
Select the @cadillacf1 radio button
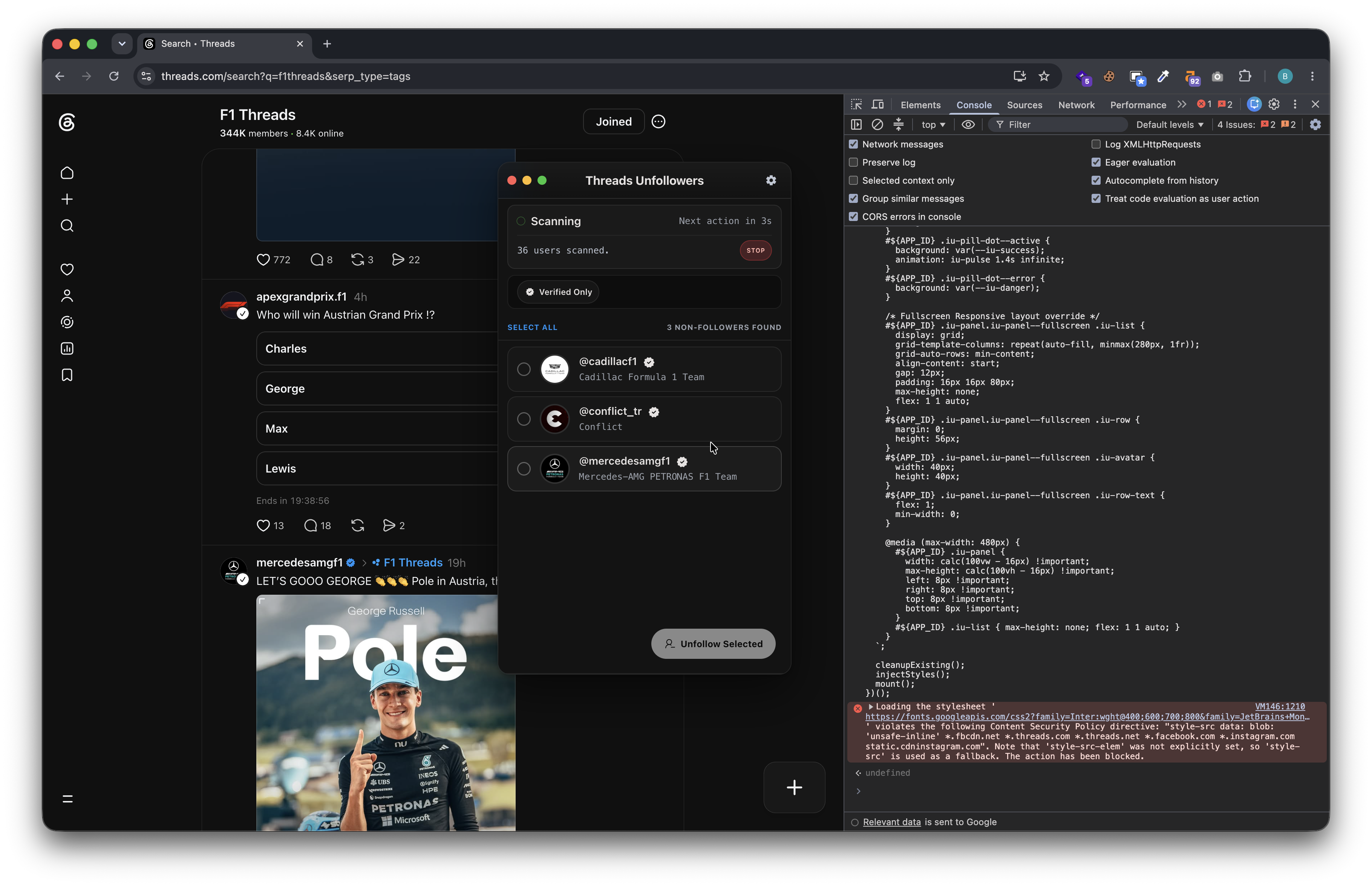point(523,369)
